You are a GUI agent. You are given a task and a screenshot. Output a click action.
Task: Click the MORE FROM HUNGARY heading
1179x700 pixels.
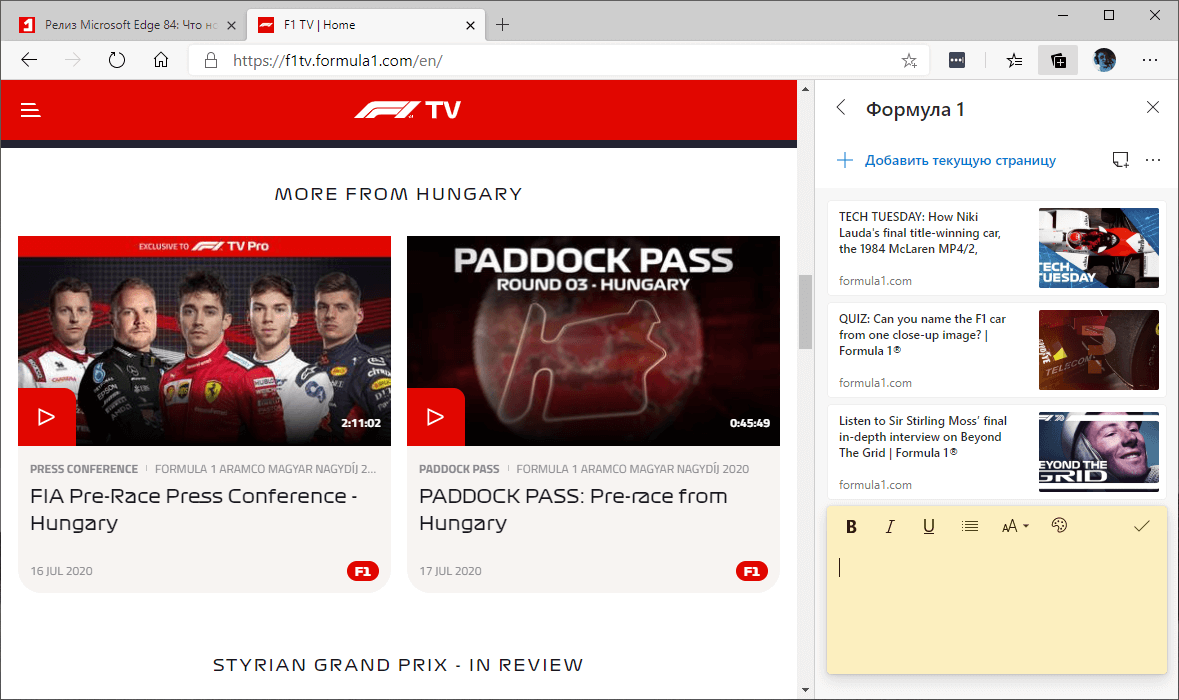(x=399, y=194)
